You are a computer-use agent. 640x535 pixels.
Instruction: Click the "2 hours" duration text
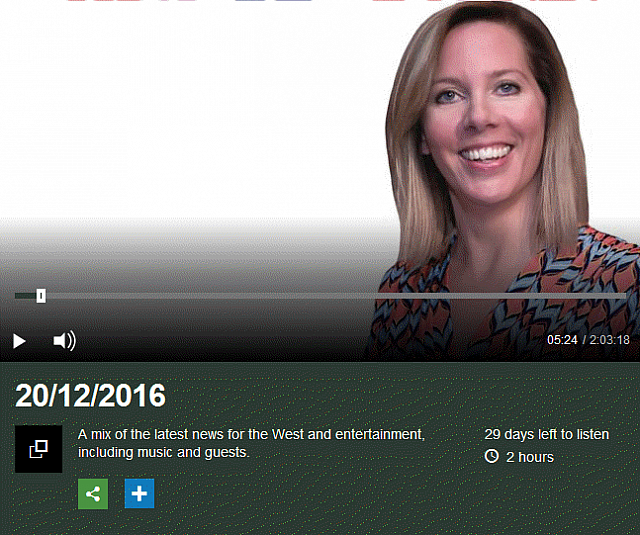point(529,457)
